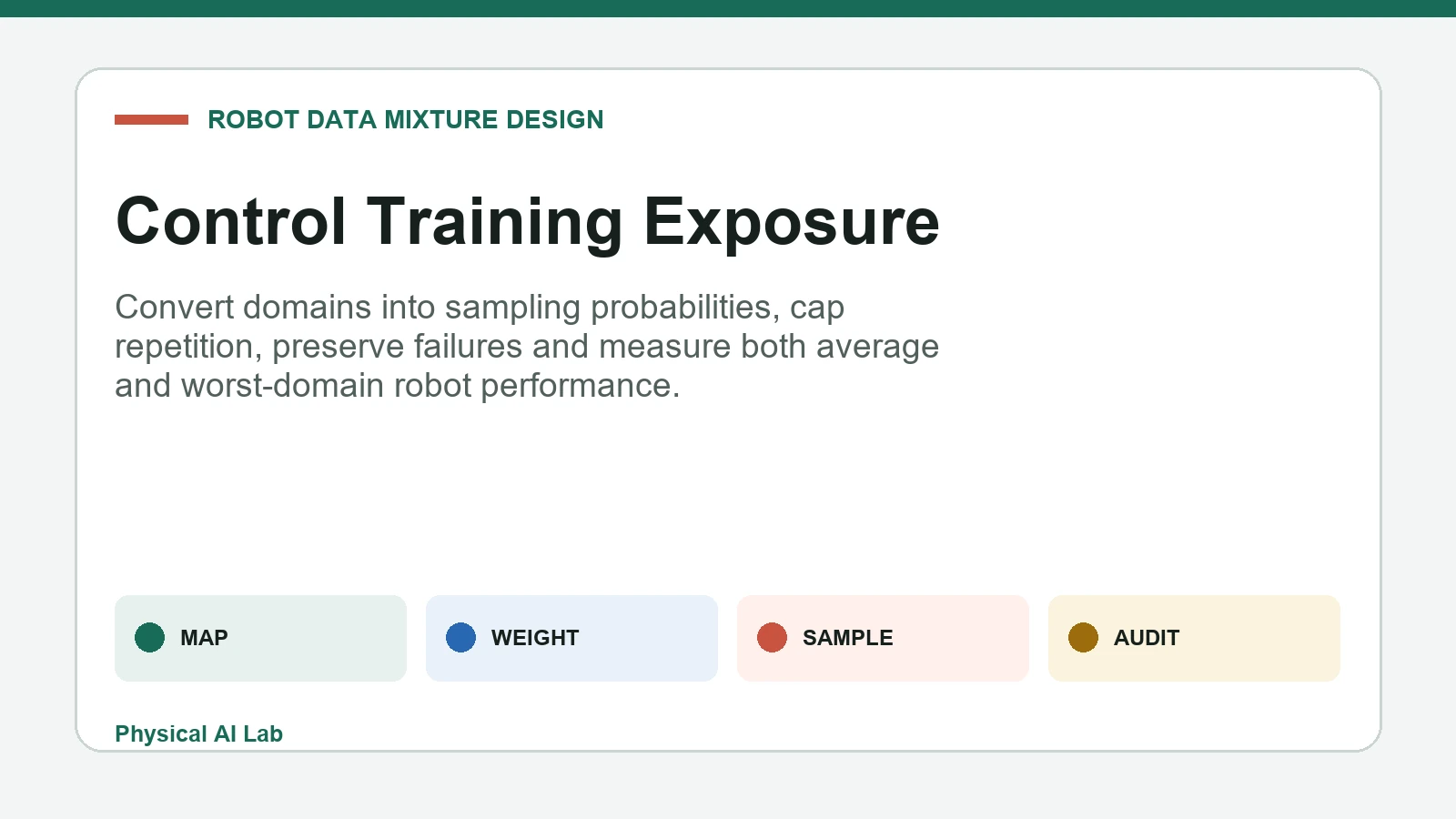This screenshot has width=1456, height=819.
Task: Select the SAMPLE step card
Action: click(x=883, y=638)
